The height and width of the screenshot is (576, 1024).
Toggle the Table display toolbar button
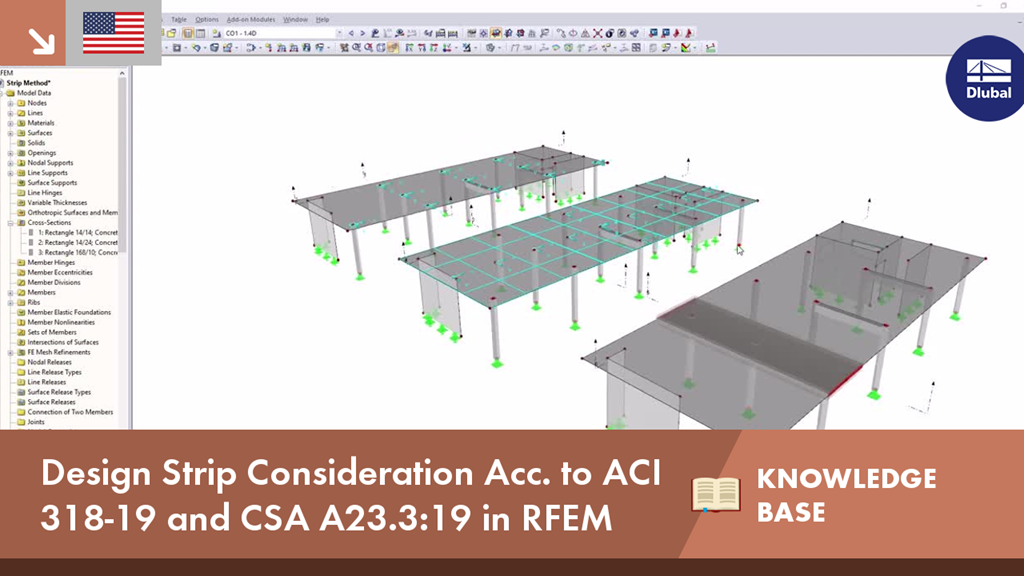click(x=200, y=33)
